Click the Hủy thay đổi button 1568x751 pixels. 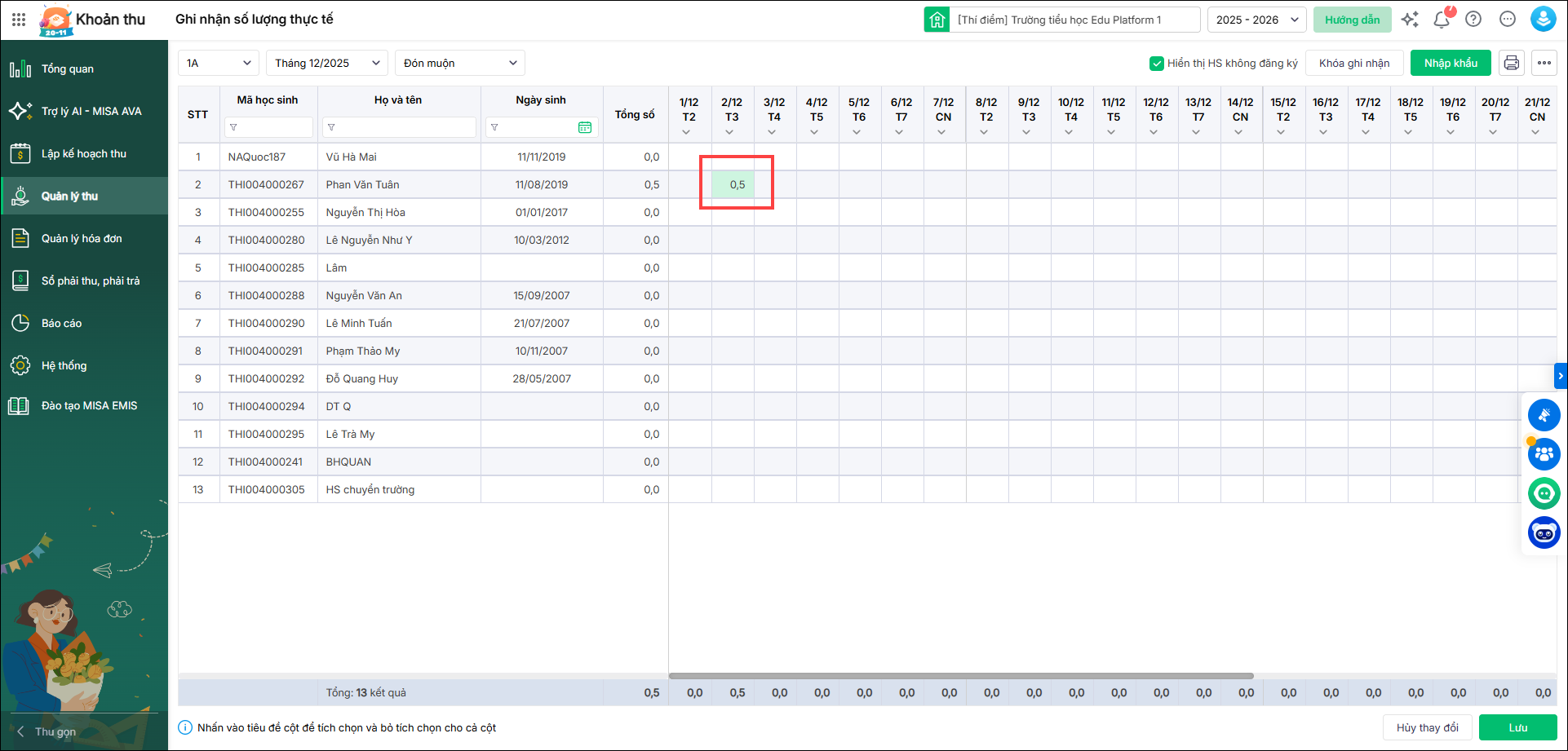pos(1428,727)
